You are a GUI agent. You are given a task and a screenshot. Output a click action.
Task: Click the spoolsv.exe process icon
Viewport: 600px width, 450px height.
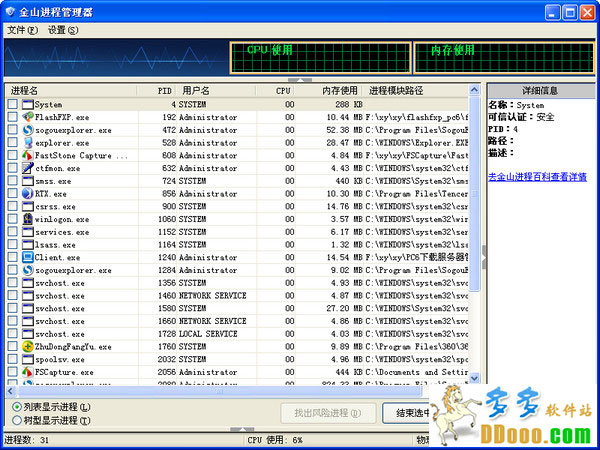(x=28, y=359)
